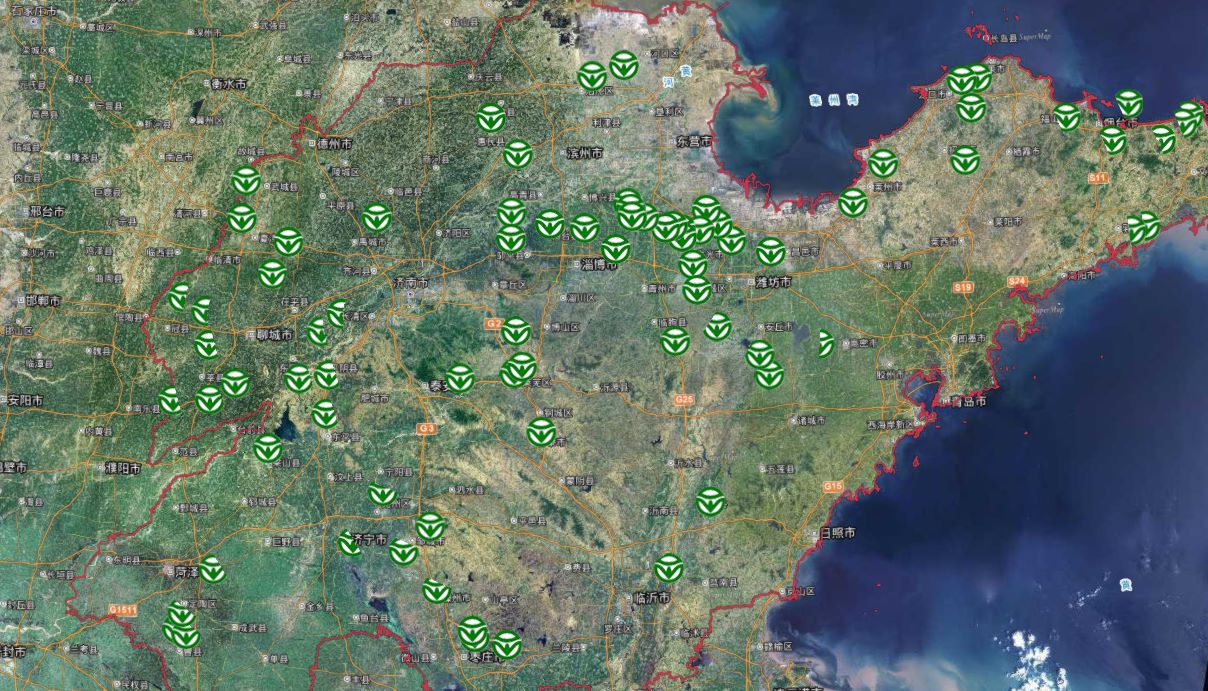Click the 德州市 city label
The width and height of the screenshot is (1208, 691).
tap(335, 143)
